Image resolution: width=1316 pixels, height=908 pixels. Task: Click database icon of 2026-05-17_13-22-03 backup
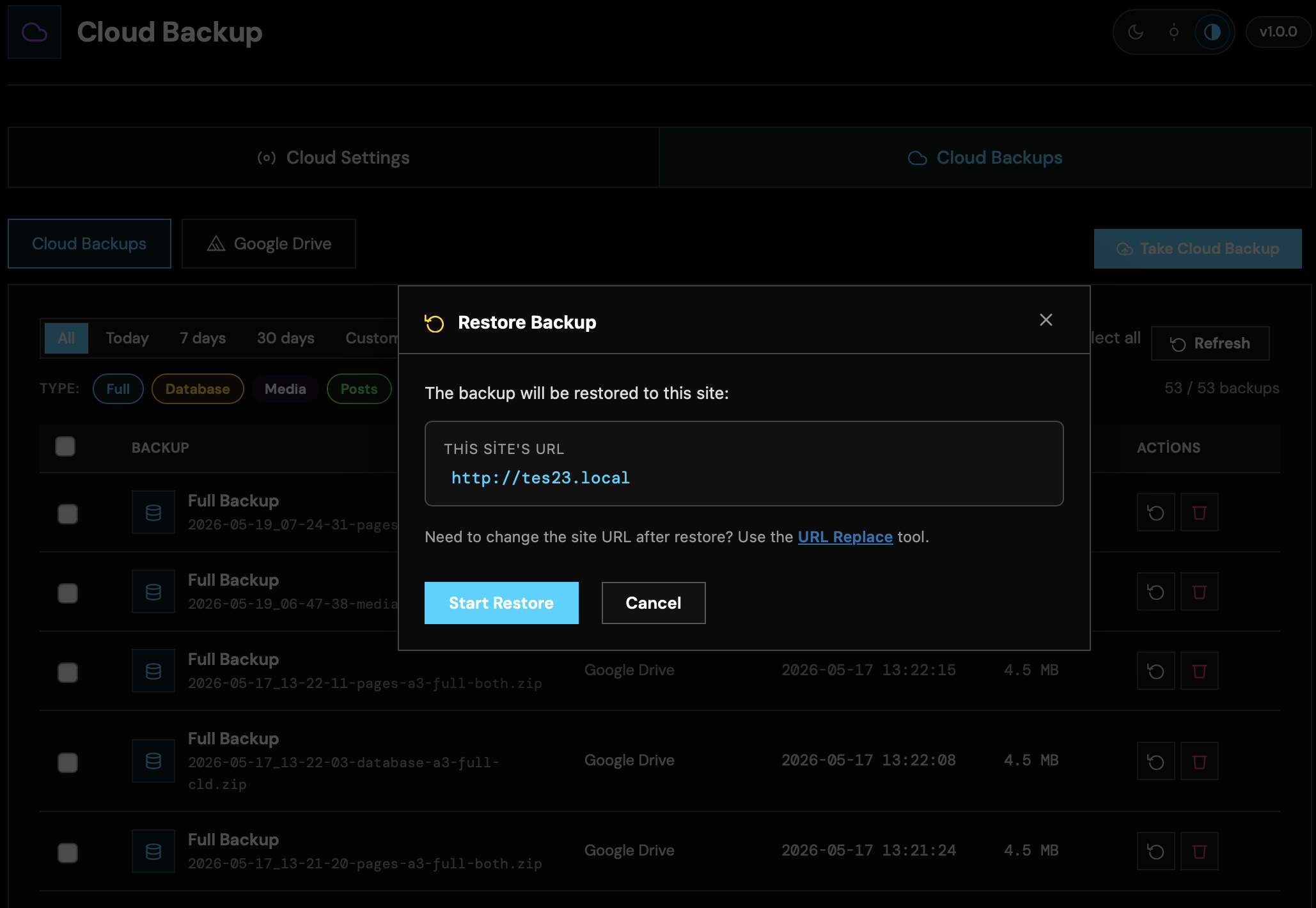(153, 761)
